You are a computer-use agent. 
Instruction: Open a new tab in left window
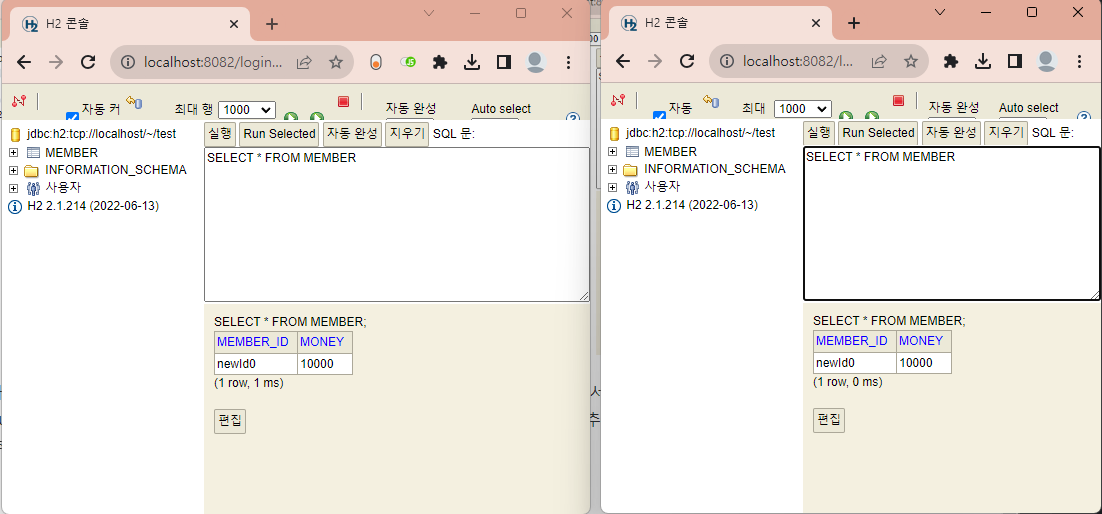(272, 24)
